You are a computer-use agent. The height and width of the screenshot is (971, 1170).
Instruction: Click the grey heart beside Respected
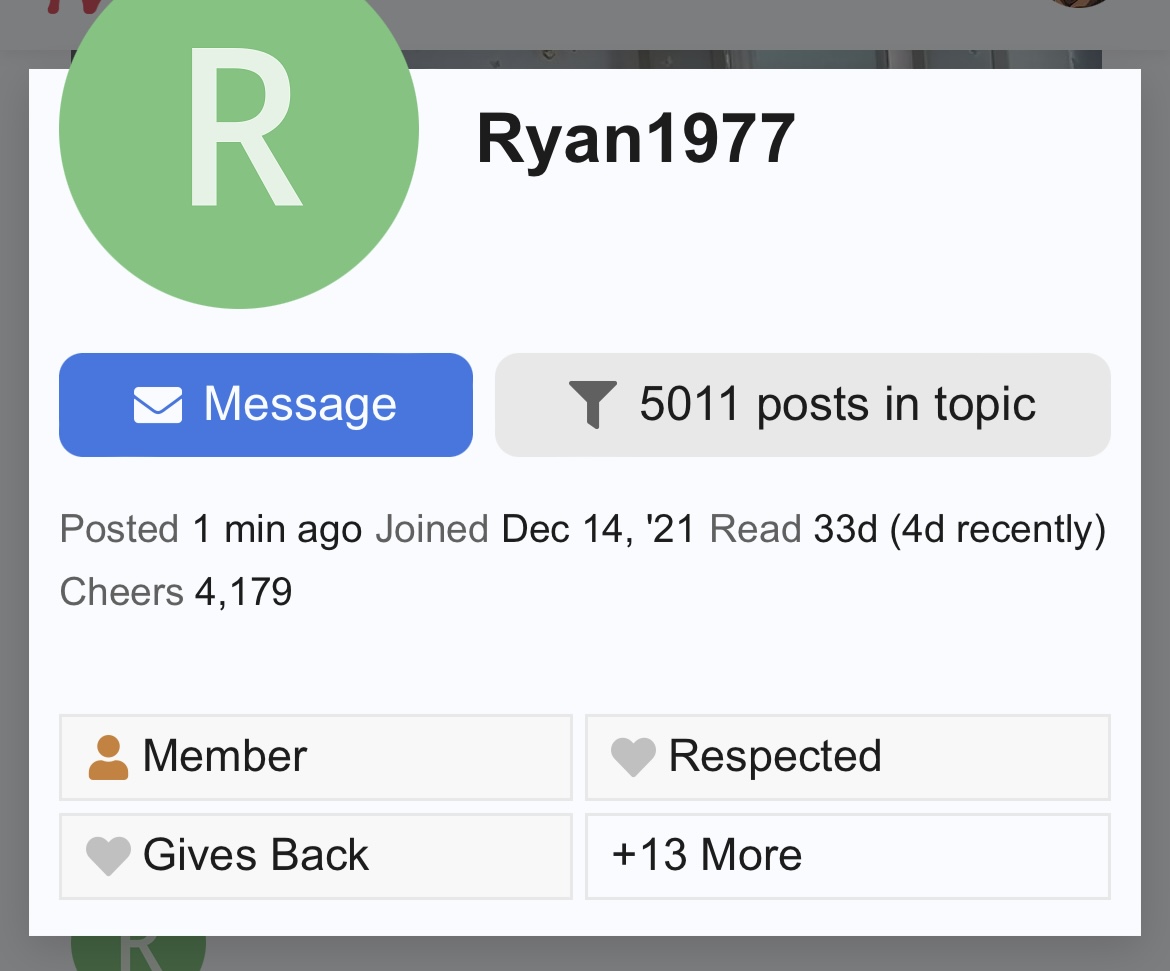point(634,758)
